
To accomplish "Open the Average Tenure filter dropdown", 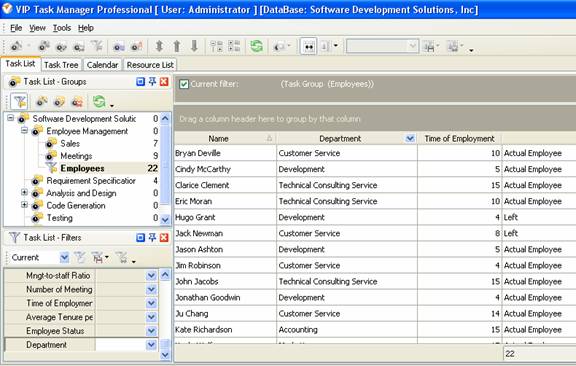I will 151,317.
